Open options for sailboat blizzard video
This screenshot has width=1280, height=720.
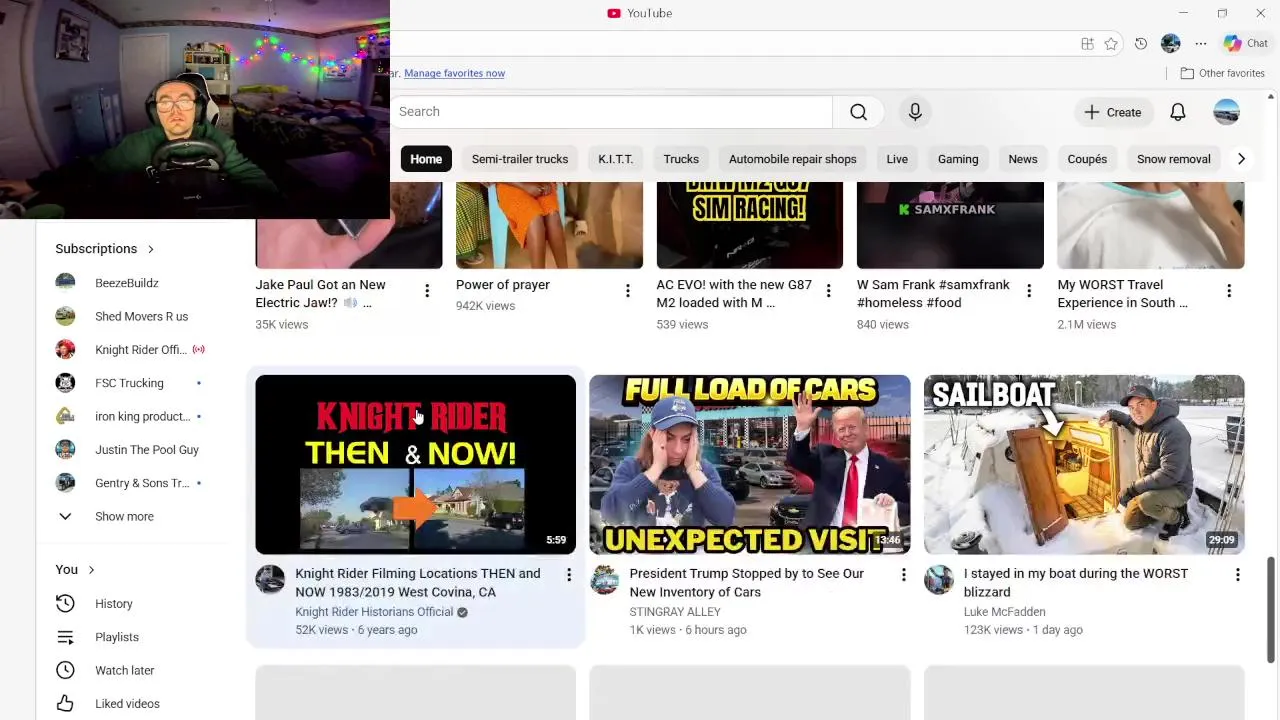click(x=1237, y=575)
